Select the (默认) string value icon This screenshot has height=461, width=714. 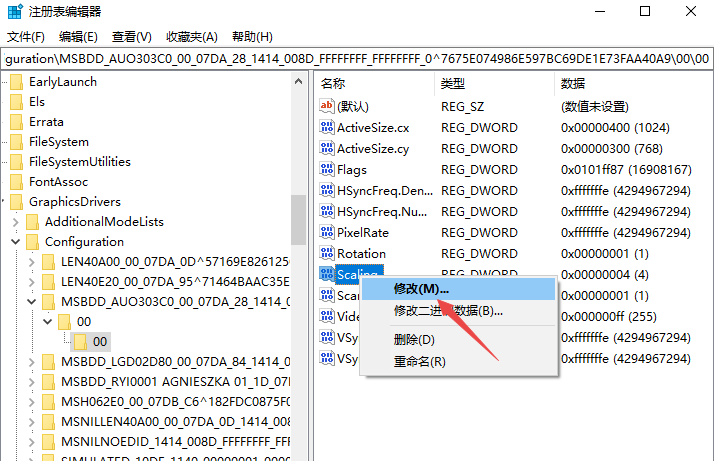[x=326, y=106]
